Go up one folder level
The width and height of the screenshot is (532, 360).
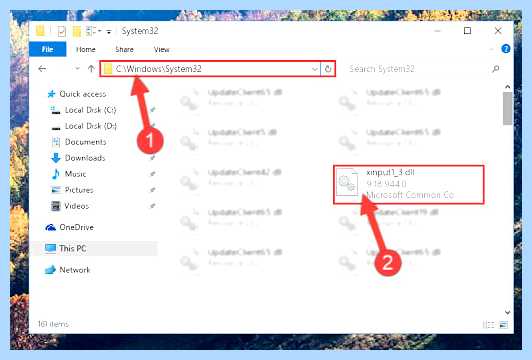point(91,69)
